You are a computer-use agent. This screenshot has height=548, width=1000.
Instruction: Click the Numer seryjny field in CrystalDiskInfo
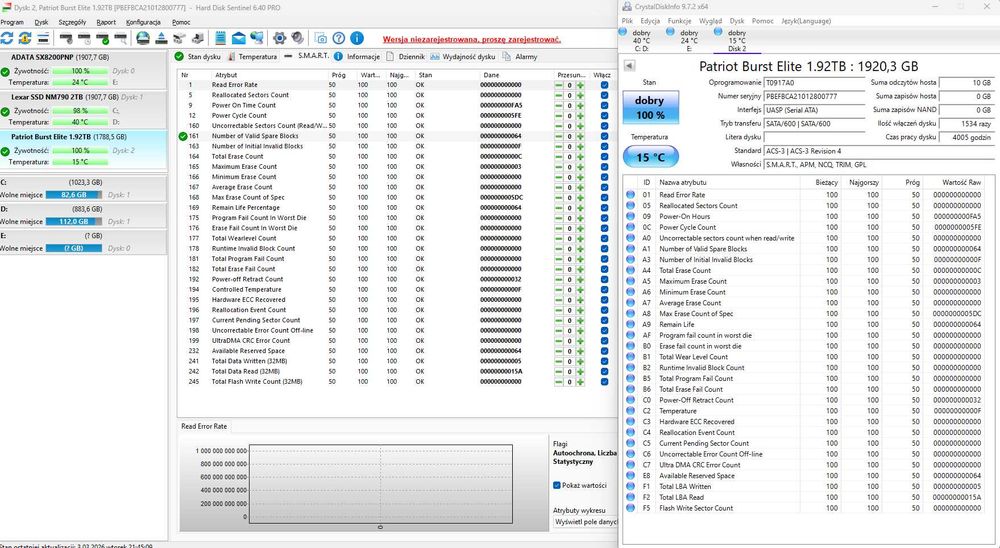tap(814, 96)
